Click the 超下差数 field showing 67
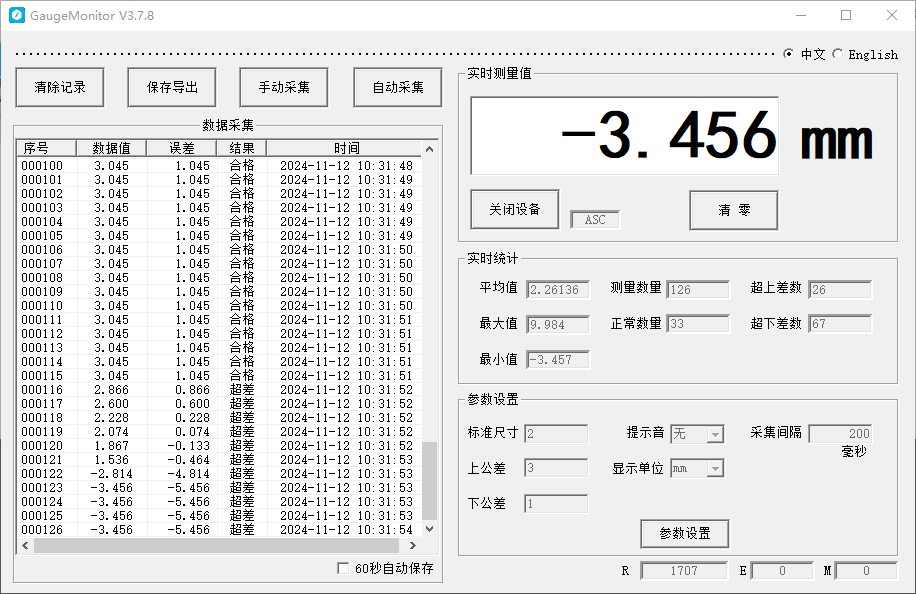 840,324
